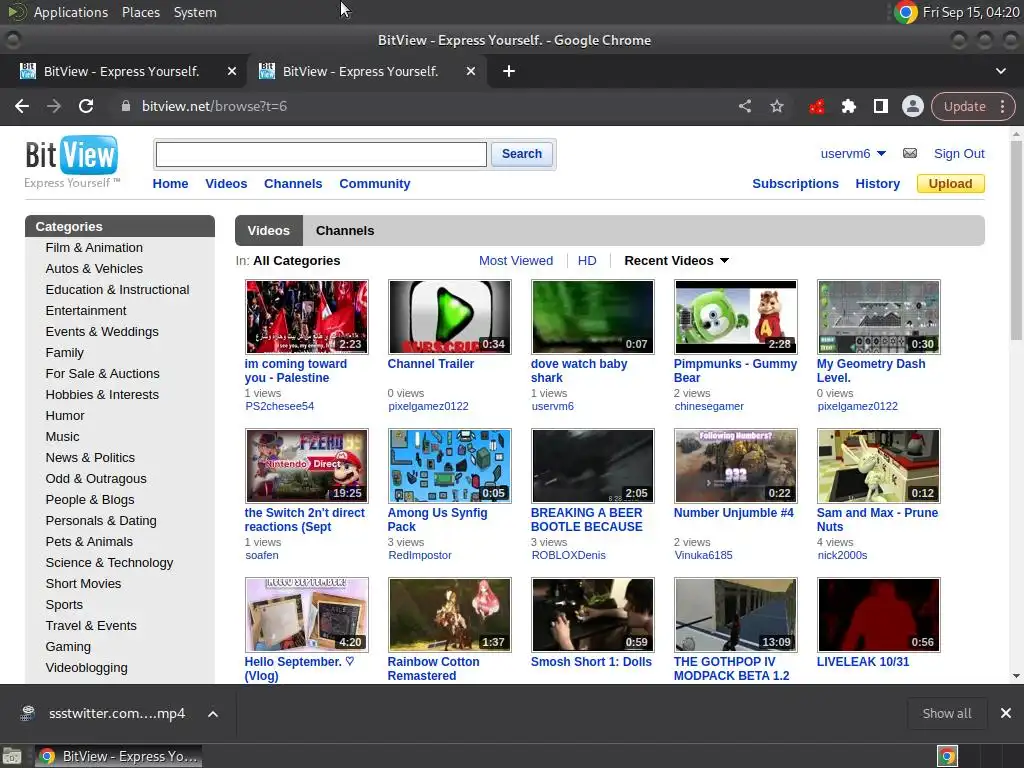Click the Chrome Update button
Viewport: 1024px width, 768px height.
(x=965, y=106)
